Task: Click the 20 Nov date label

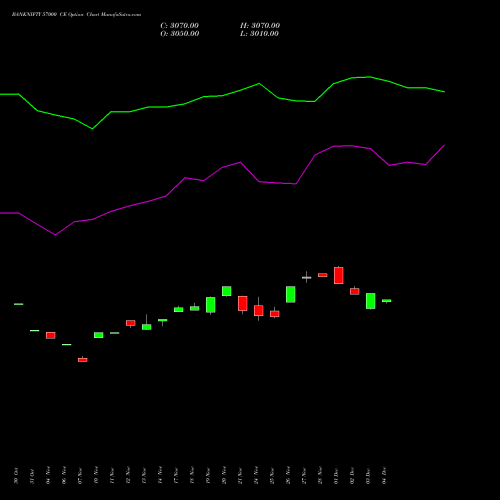Action: (x=224, y=475)
